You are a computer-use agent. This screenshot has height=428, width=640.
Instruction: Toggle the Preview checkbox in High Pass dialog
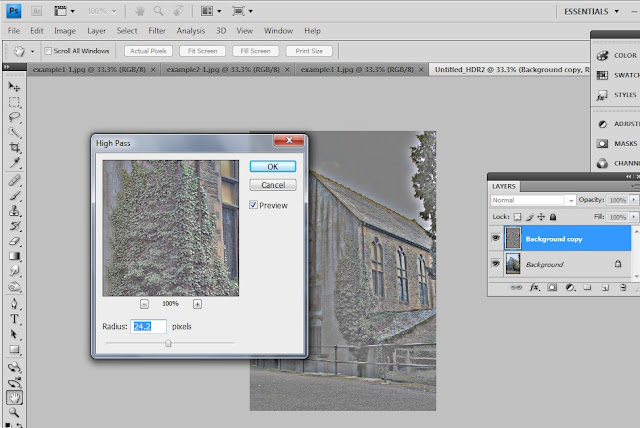pyautogui.click(x=254, y=205)
